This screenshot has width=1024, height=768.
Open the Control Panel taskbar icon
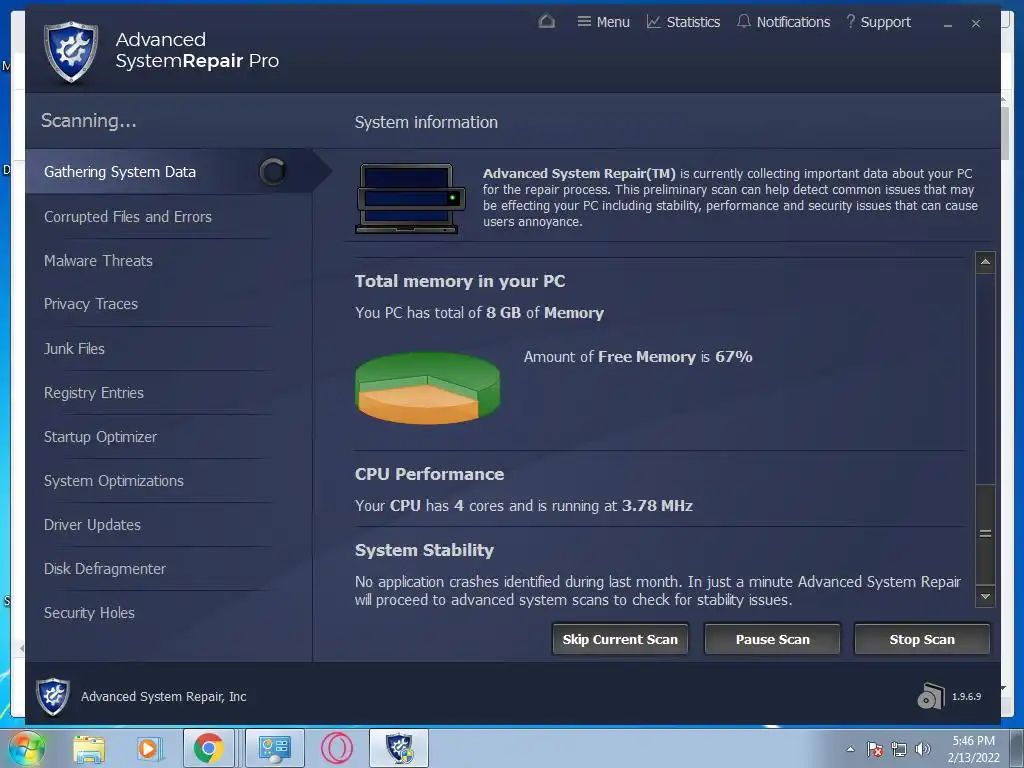pos(274,748)
